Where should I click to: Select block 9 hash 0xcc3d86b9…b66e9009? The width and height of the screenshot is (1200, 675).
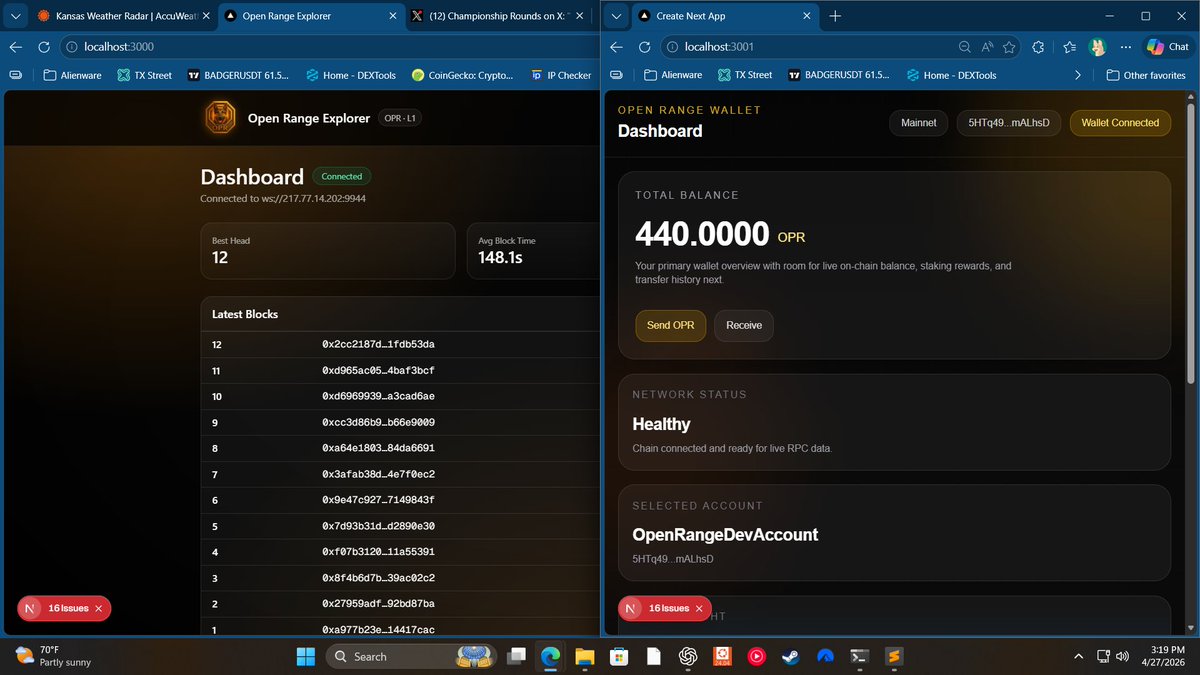pos(378,423)
